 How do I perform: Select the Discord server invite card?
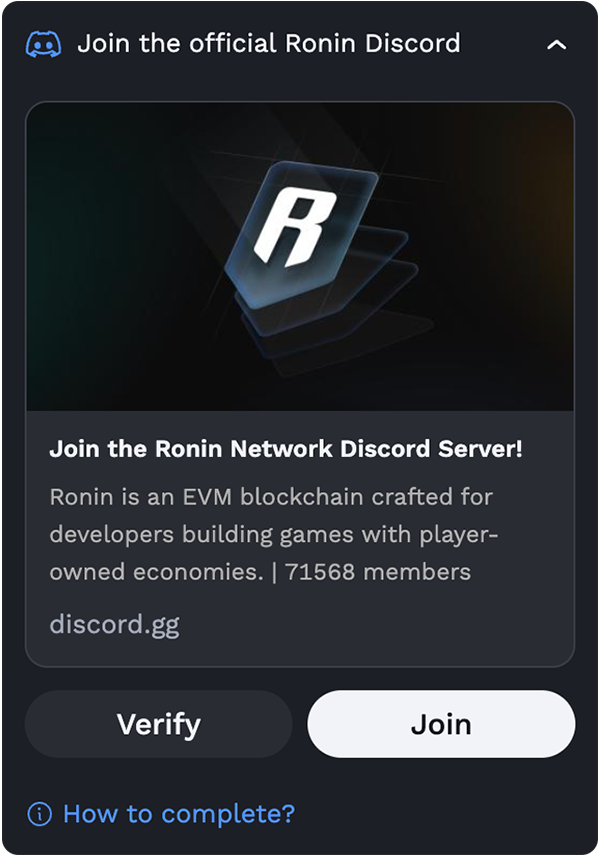[300, 384]
